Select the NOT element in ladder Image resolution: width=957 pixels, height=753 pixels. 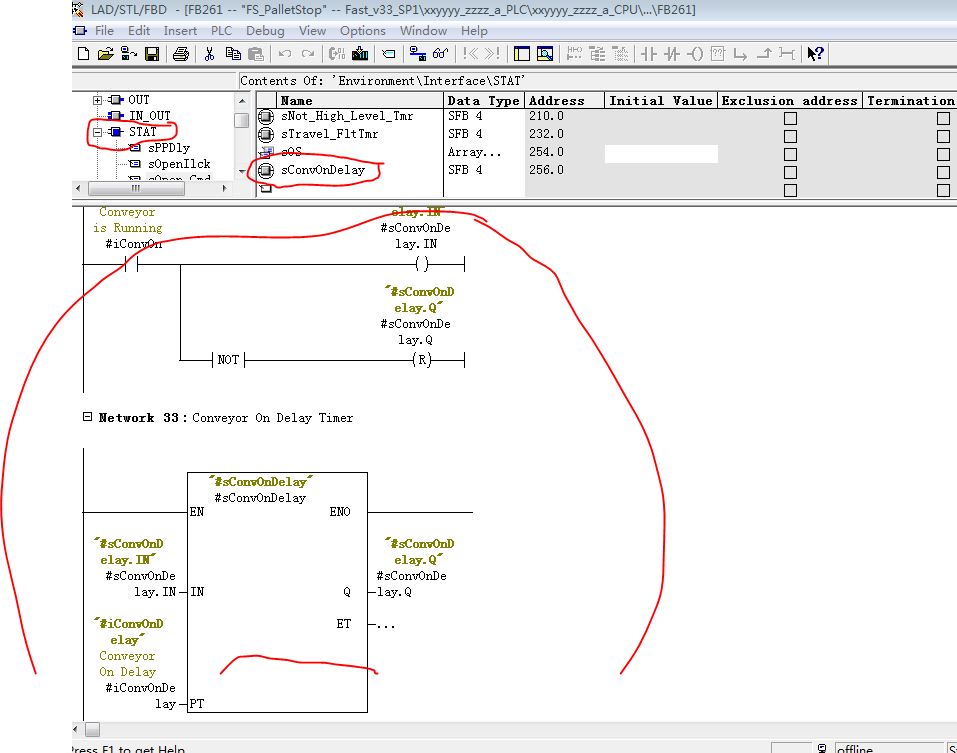(x=228, y=360)
